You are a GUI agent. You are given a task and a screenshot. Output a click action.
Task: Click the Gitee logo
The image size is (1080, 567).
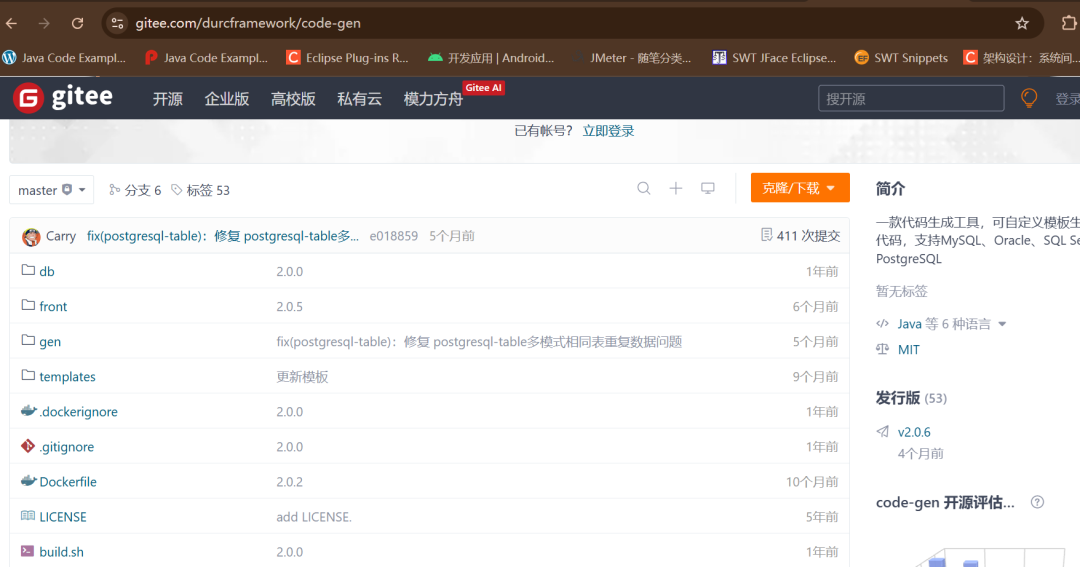(x=63, y=98)
